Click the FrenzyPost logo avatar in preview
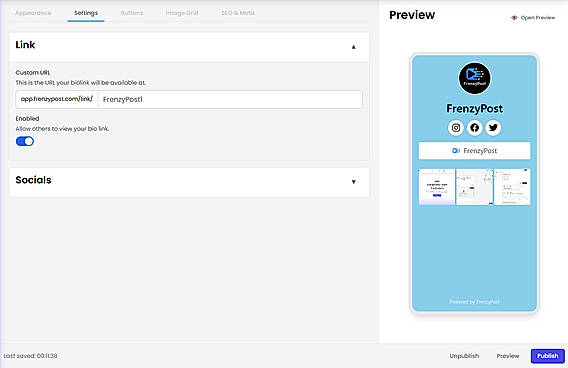568x368 pixels. (475, 78)
